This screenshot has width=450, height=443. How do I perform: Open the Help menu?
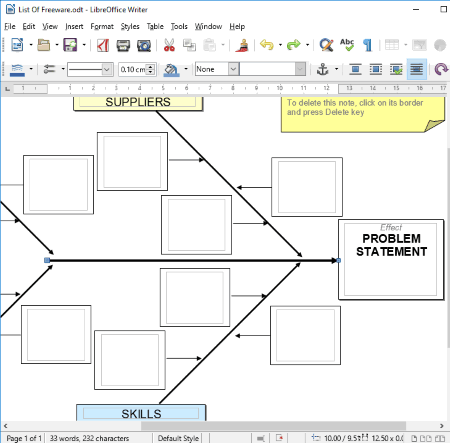[x=237, y=26]
